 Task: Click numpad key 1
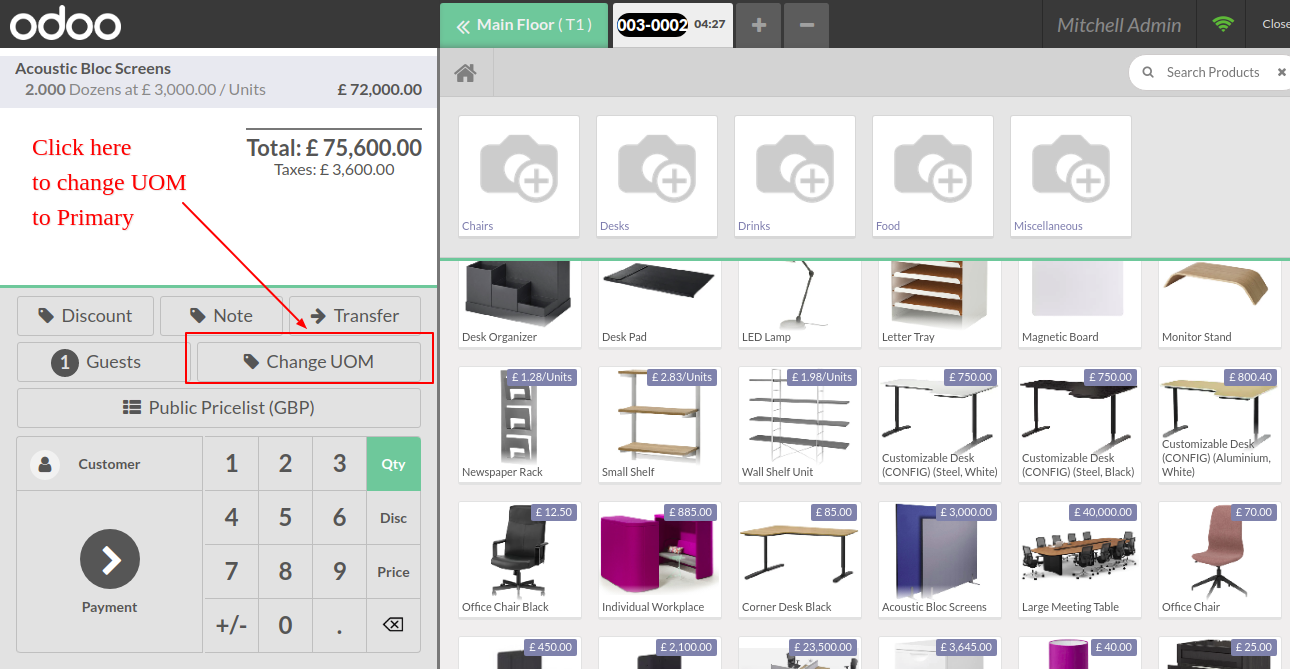point(232,464)
